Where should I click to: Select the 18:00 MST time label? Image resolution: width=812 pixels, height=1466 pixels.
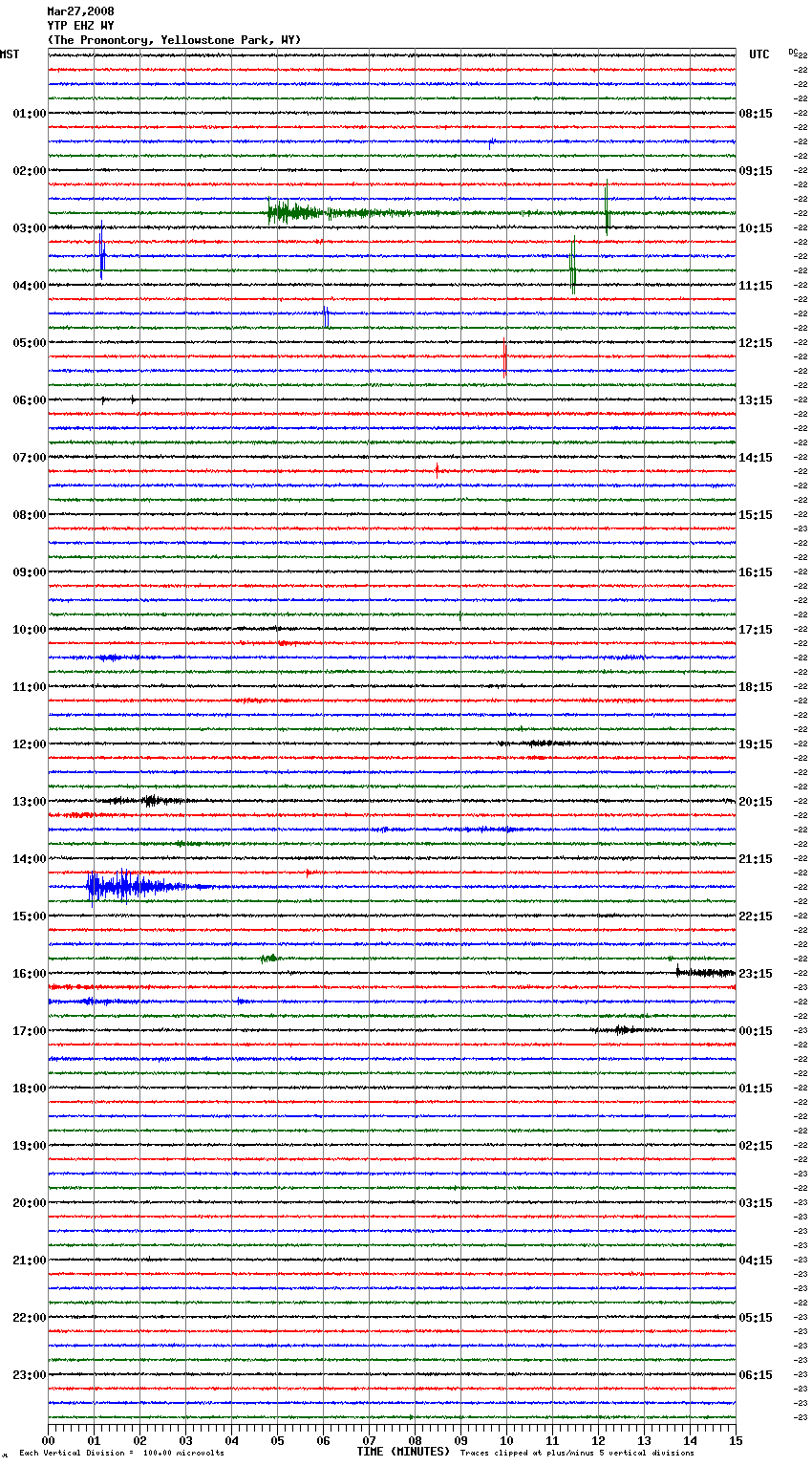[x=30, y=1089]
